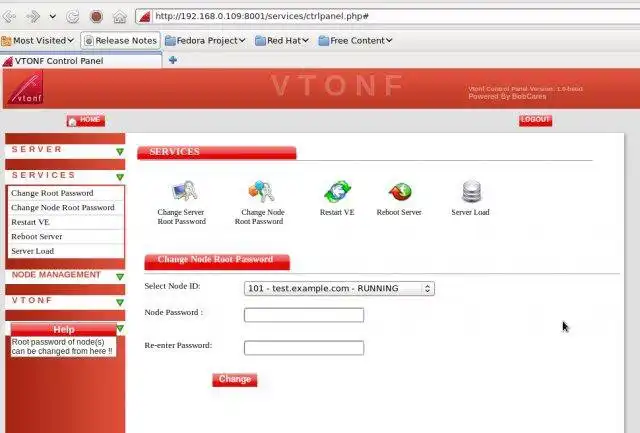Focus the Node Password field
The height and width of the screenshot is (433, 640).
(x=304, y=315)
